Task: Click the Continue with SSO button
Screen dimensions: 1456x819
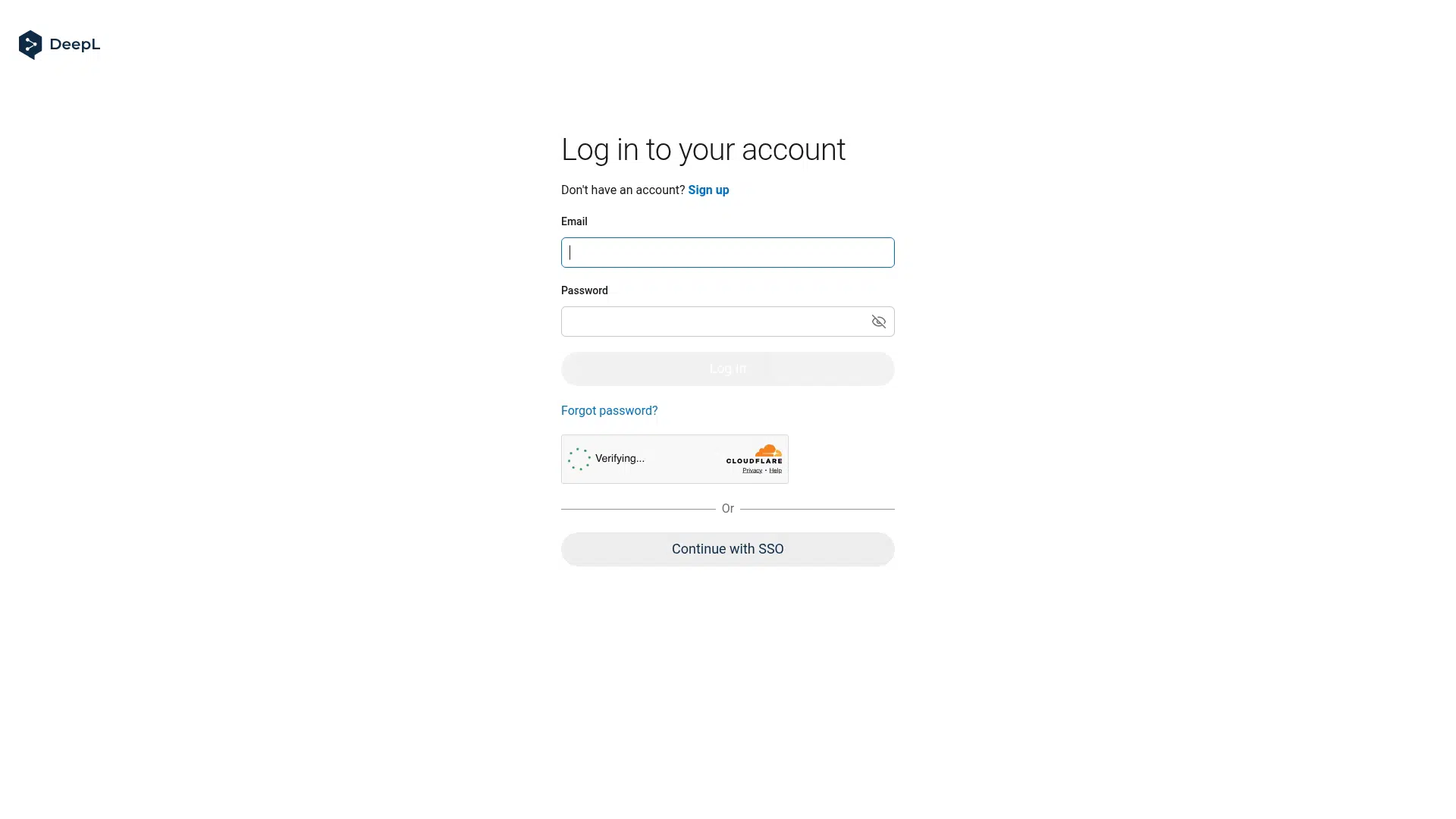Action: click(727, 549)
